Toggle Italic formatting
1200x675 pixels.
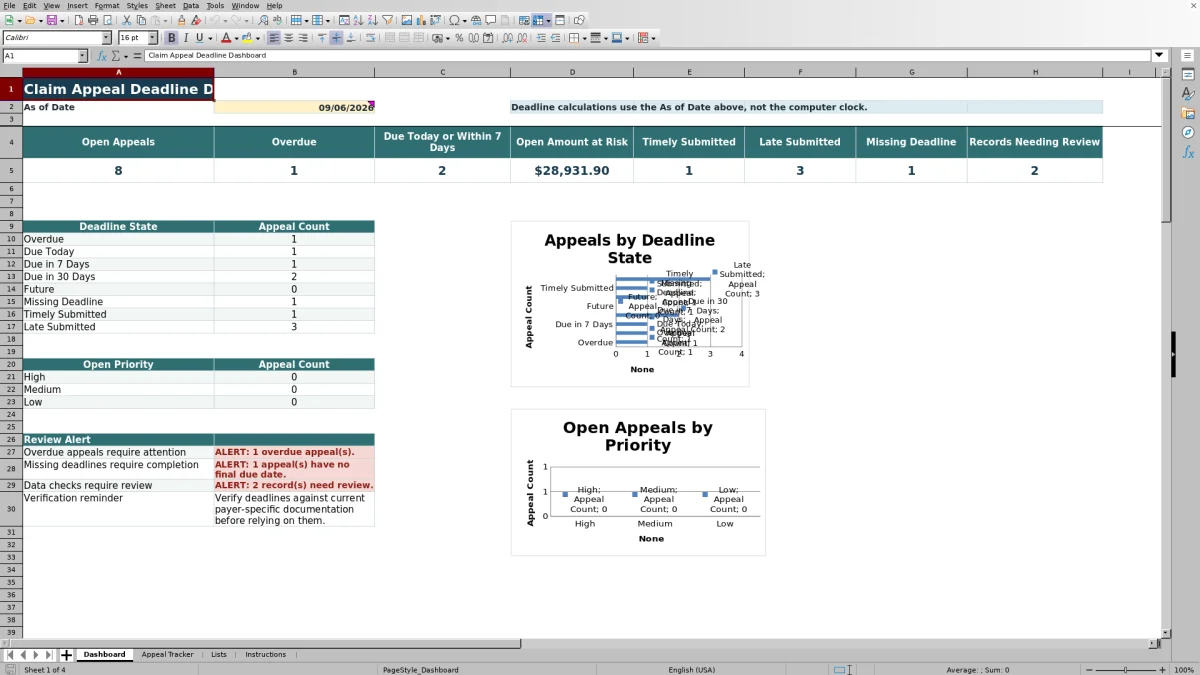point(185,38)
